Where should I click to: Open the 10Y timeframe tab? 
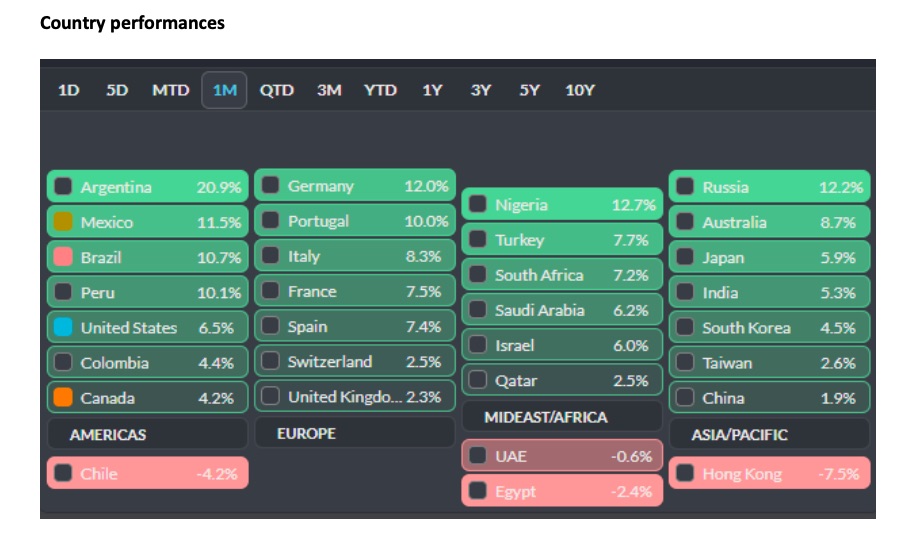tap(579, 90)
